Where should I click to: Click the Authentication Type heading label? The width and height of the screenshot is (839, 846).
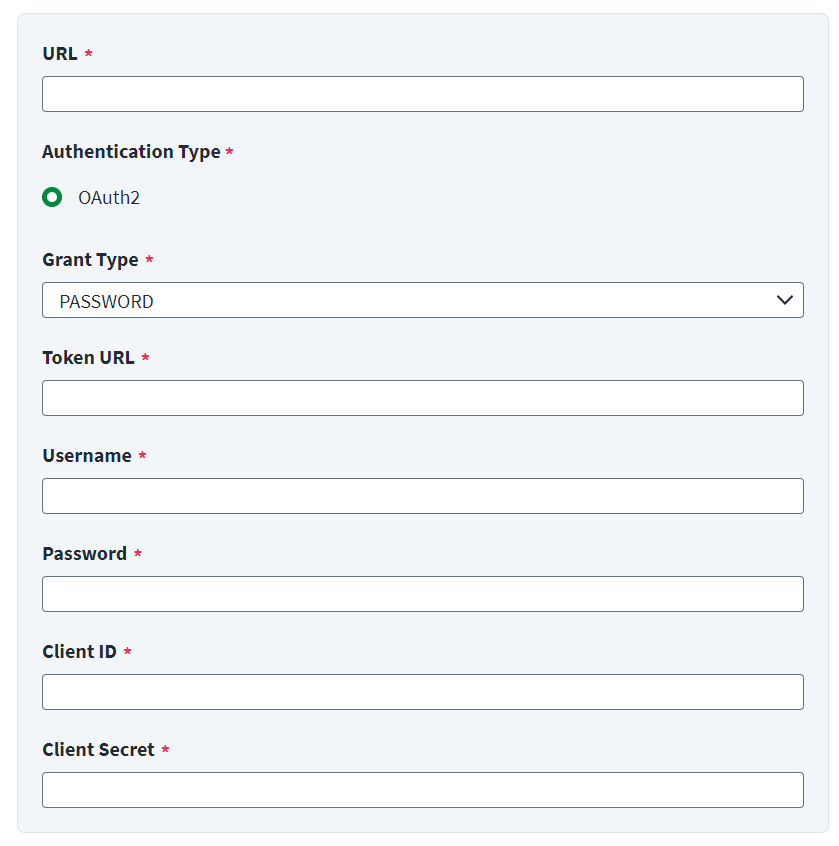[x=132, y=152]
